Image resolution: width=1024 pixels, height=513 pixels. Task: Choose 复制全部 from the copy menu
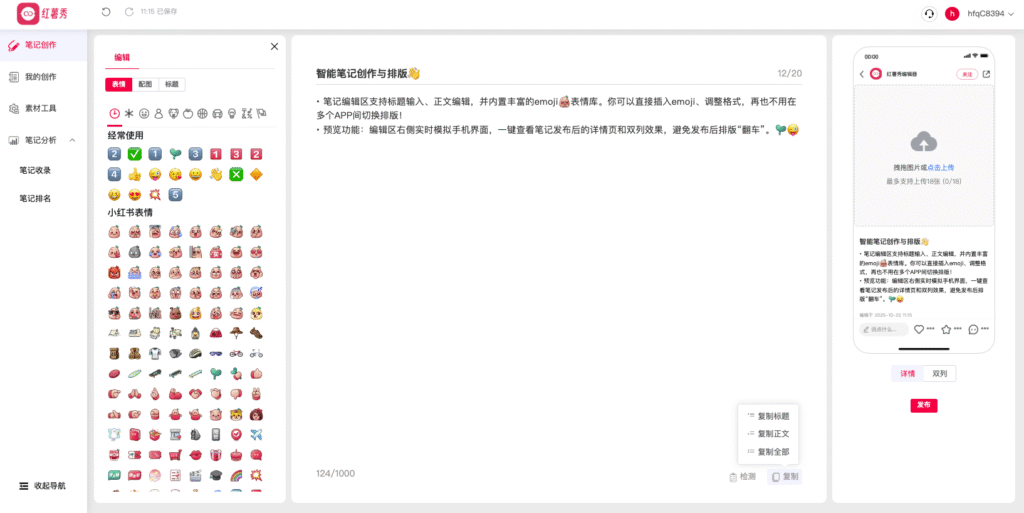click(x=772, y=452)
